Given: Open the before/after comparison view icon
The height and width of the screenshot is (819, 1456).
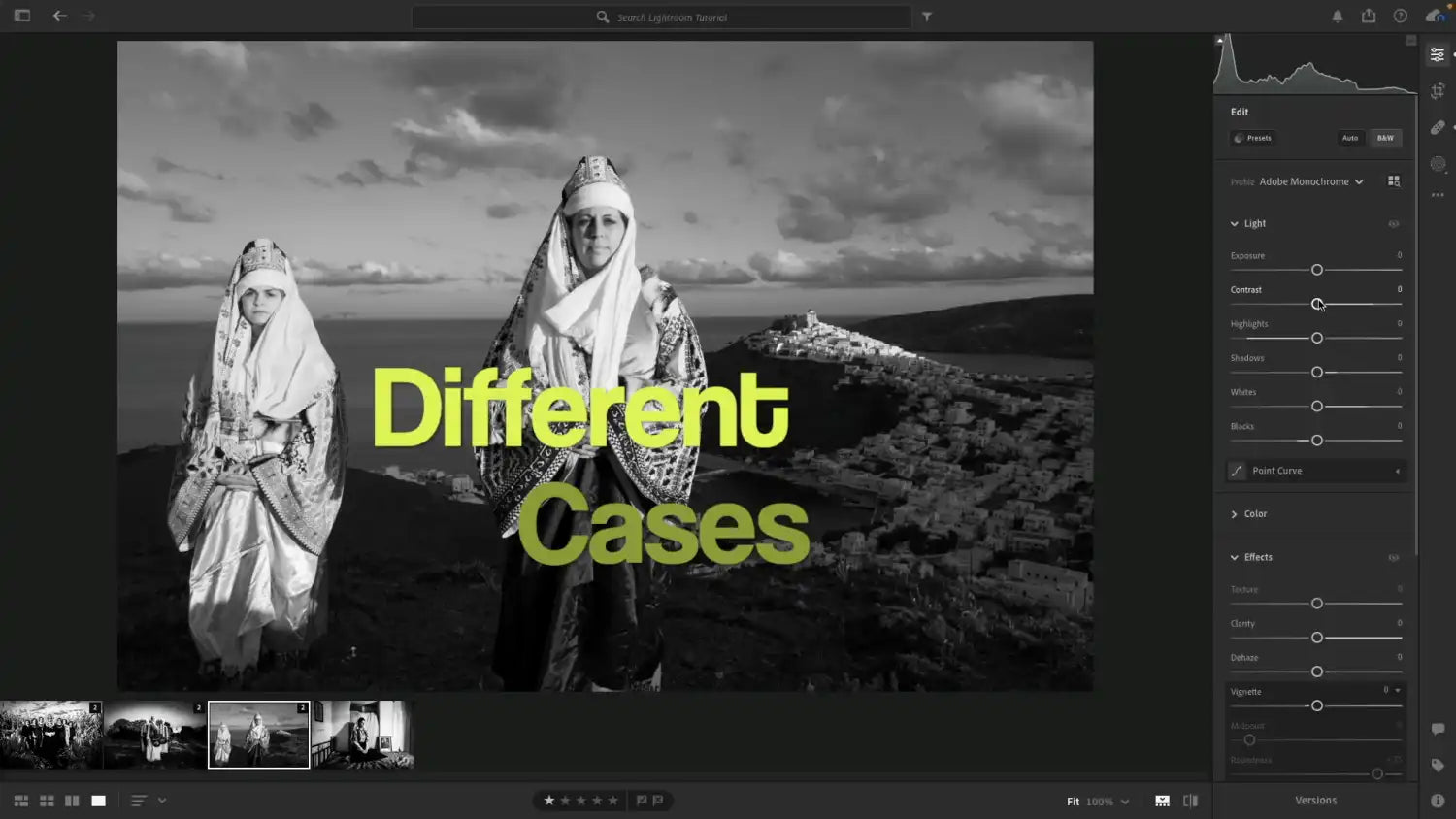Looking at the screenshot, I should (x=1191, y=801).
